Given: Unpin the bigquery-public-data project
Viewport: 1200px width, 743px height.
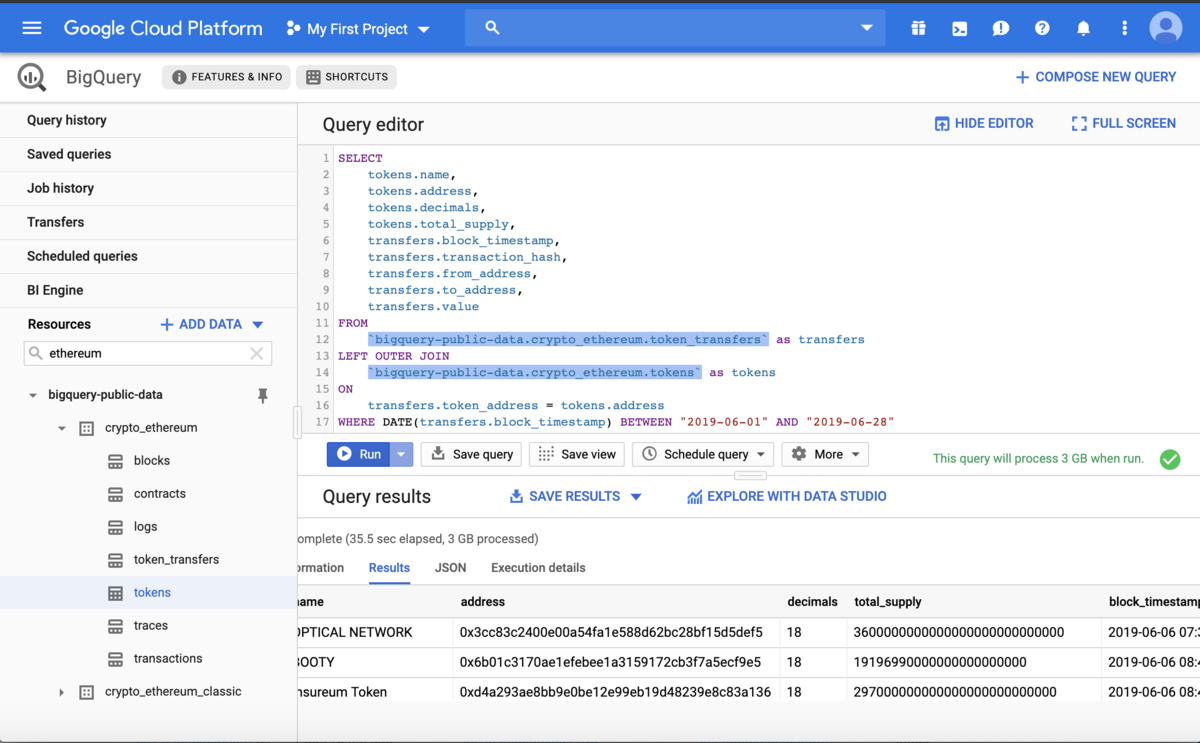Looking at the screenshot, I should (x=263, y=395).
